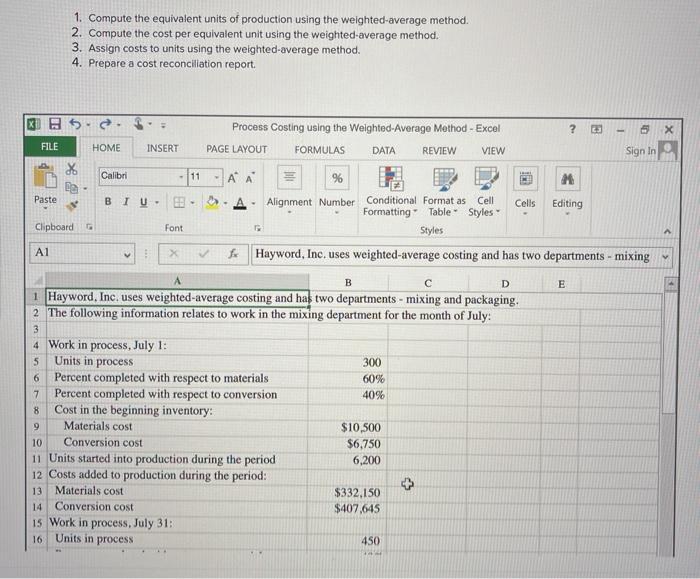Click the Sign In link

[x=641, y=151]
